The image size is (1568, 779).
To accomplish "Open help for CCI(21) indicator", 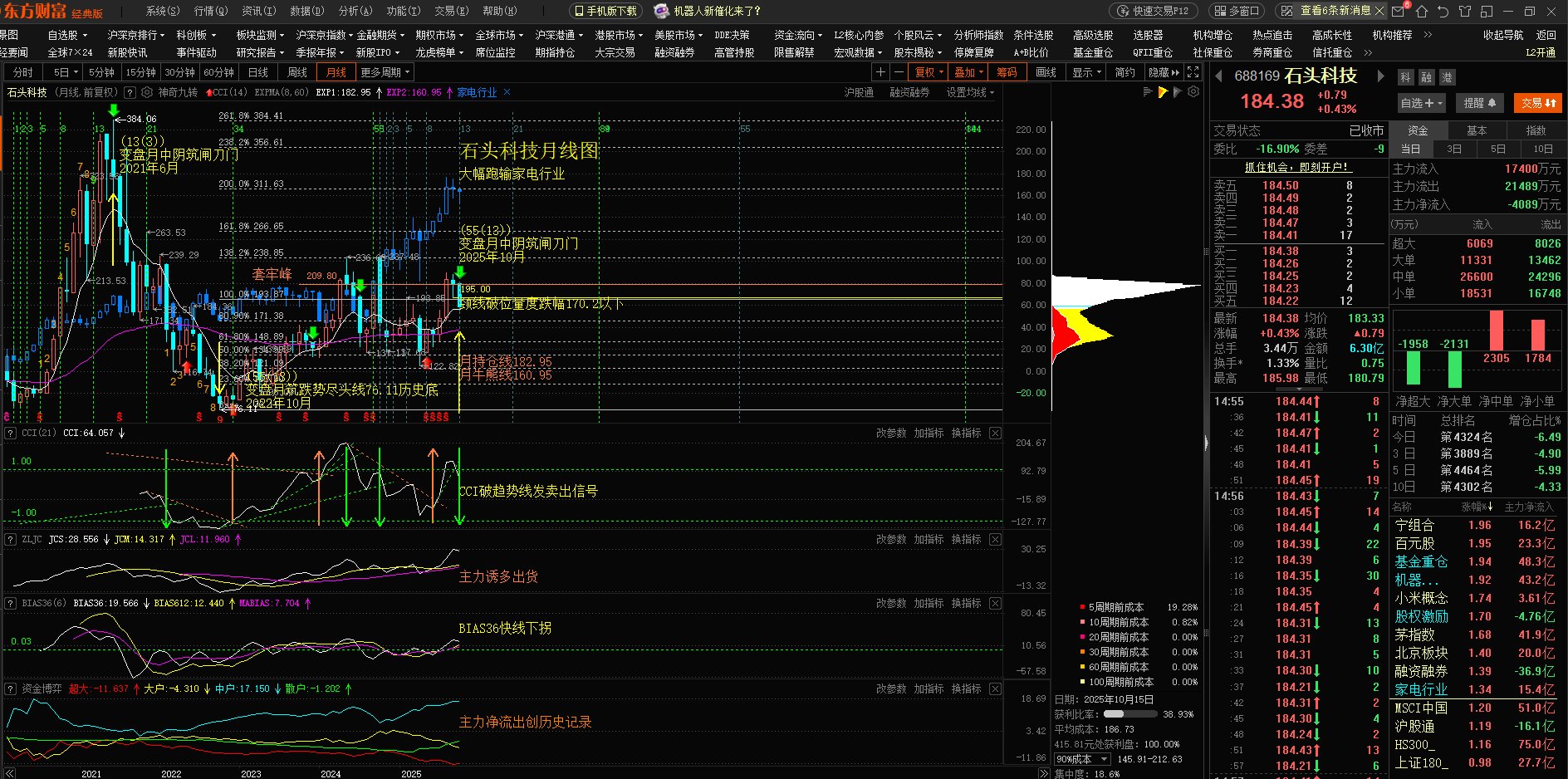I will 11,434.
